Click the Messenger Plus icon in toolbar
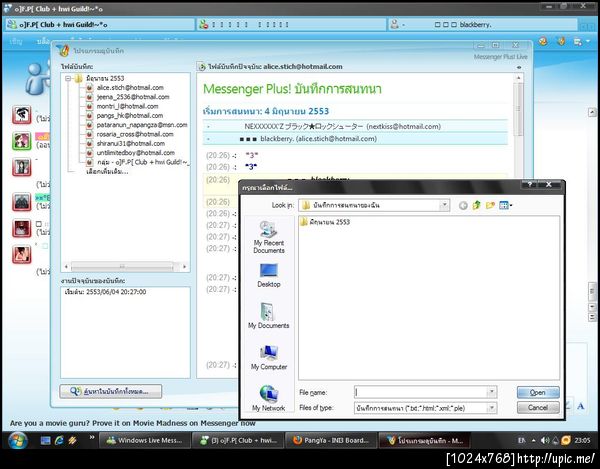Screen dimensions: 600x469 point(561,41)
